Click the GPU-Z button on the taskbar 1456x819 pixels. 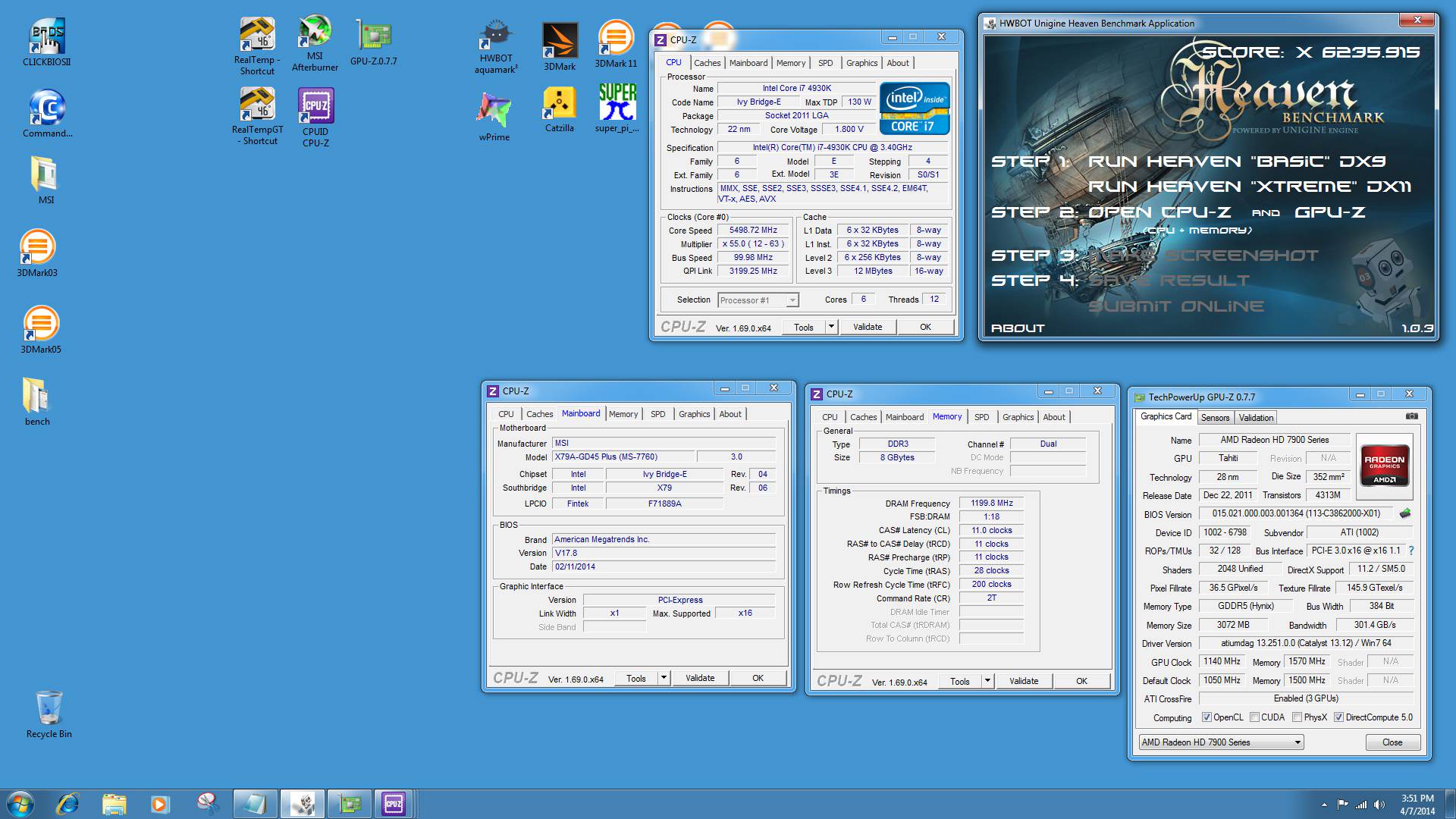point(349,803)
